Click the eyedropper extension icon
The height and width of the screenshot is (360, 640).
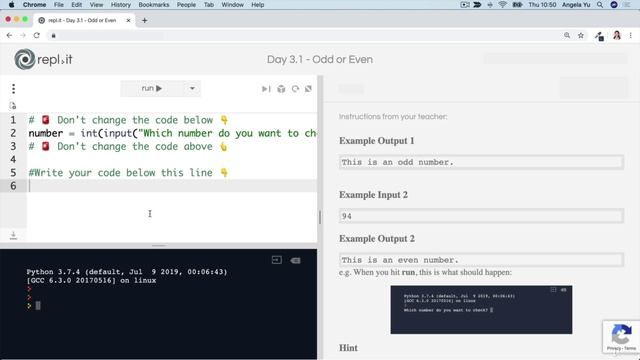599,36
